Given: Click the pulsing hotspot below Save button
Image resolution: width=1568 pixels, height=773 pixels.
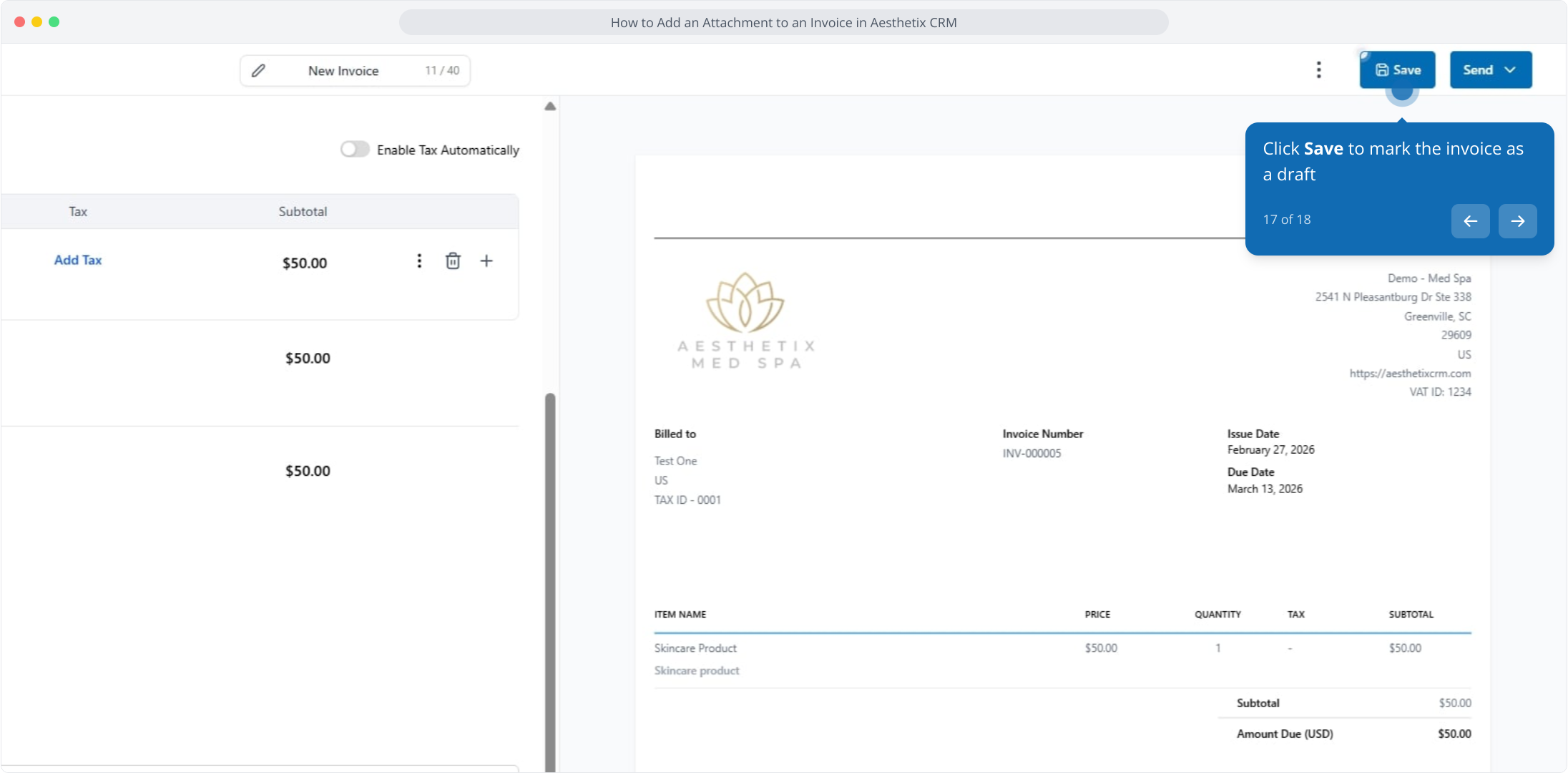Looking at the screenshot, I should 1401,93.
